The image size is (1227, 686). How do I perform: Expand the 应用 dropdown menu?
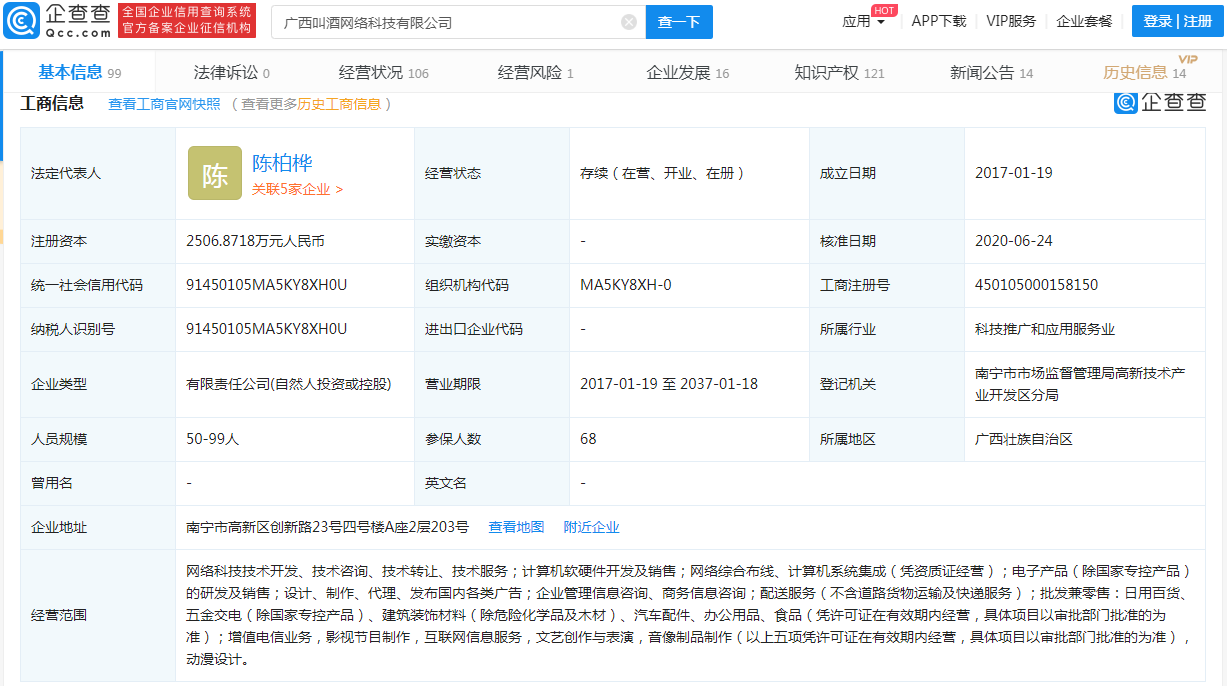pos(864,21)
